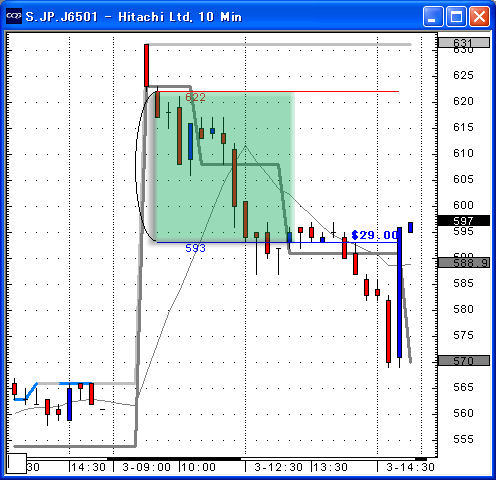Click the 13:30 time axis label

click(331, 467)
